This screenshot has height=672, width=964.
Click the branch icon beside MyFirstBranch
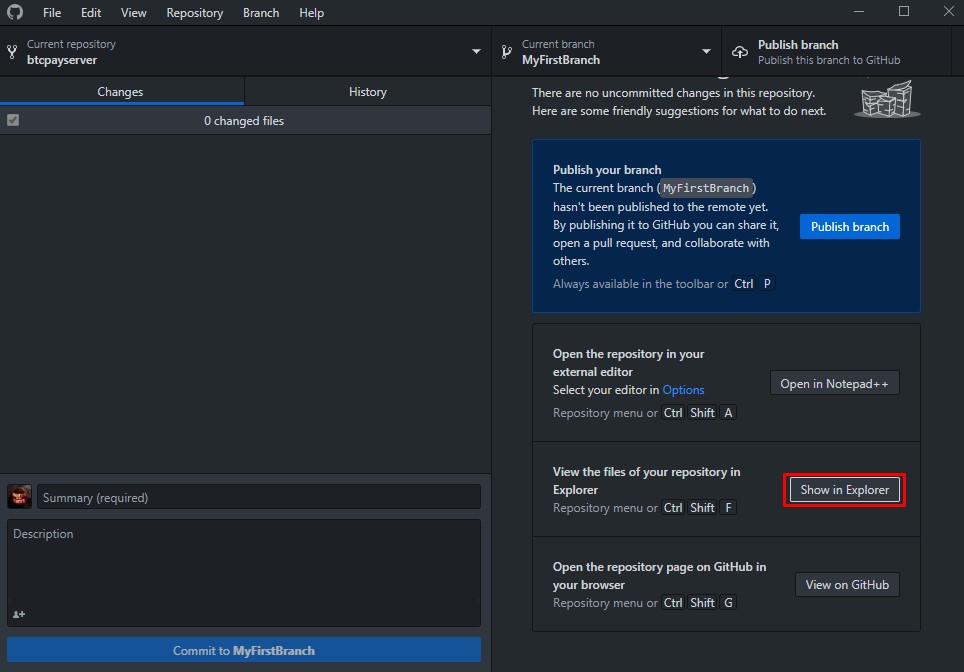click(x=507, y=52)
